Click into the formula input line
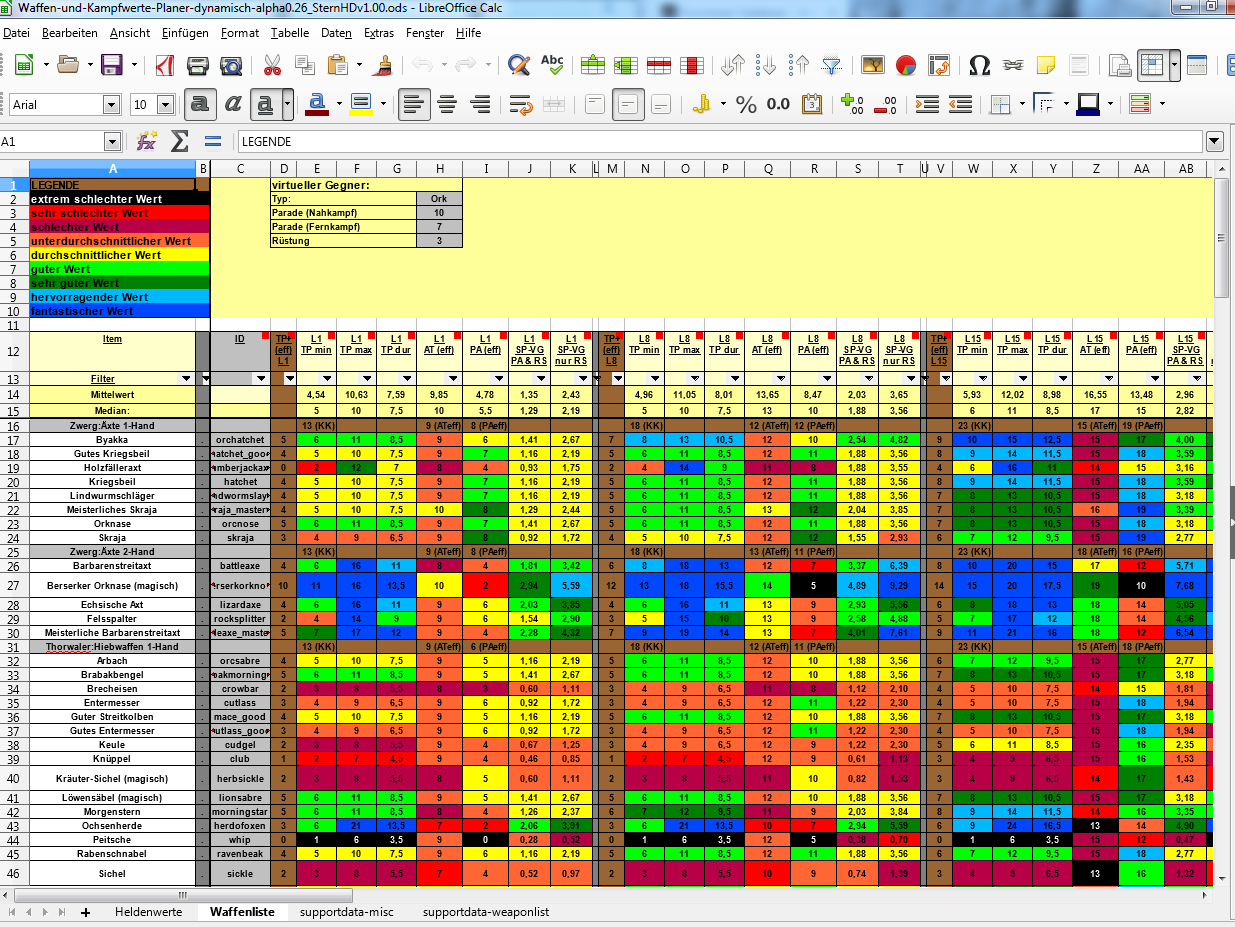Image resolution: width=1235 pixels, height=927 pixels. pyautogui.click(x=718, y=142)
